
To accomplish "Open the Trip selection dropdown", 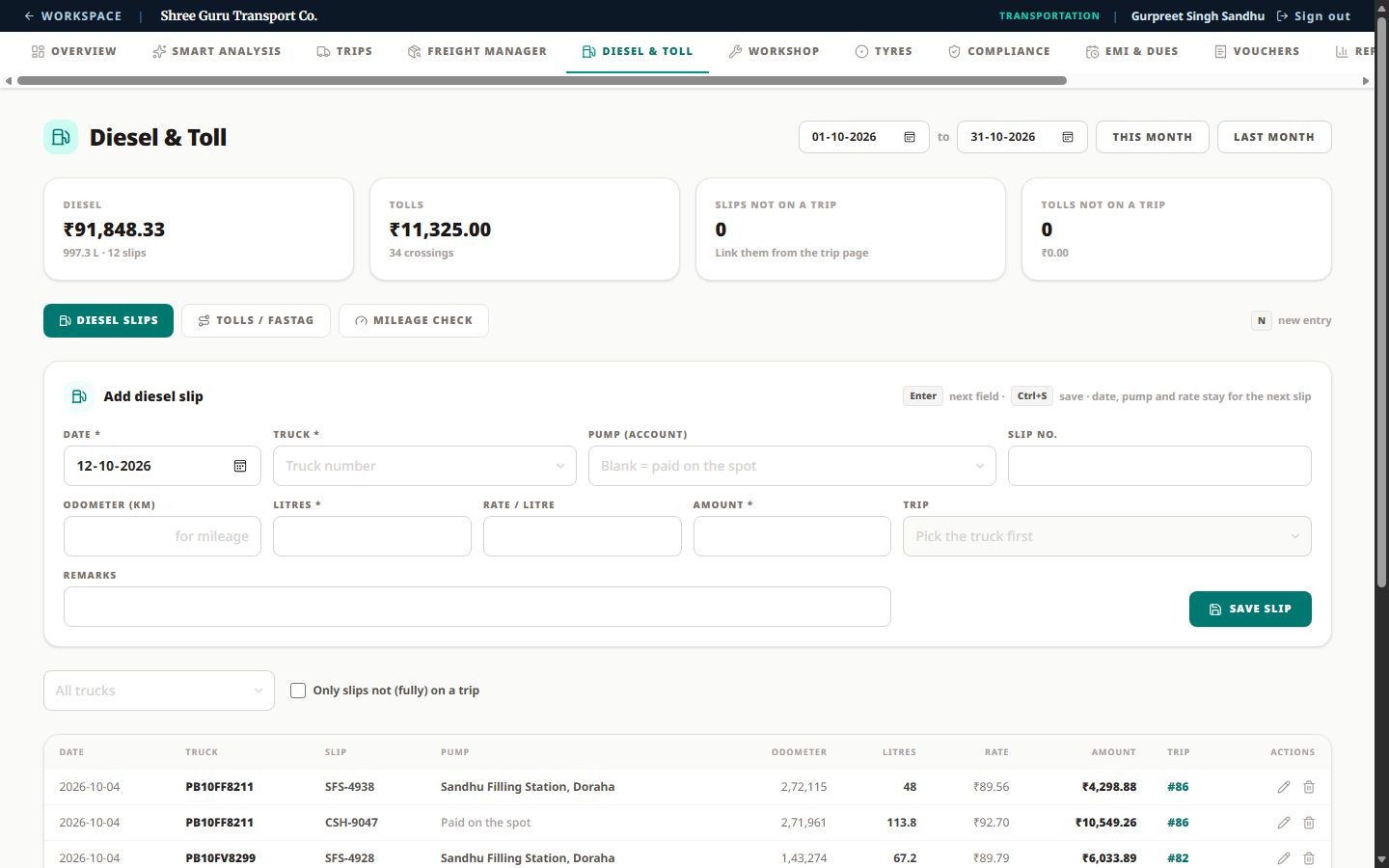I will coord(1107,536).
